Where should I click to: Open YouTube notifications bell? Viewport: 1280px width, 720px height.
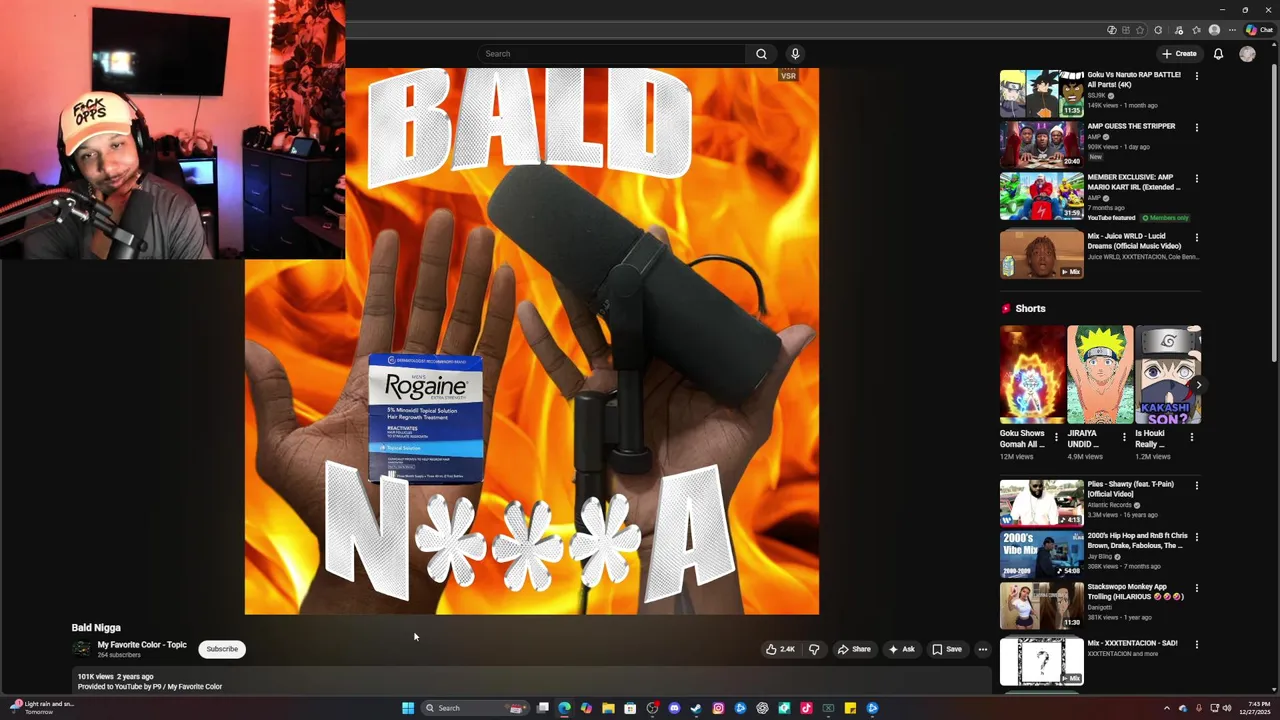1218,54
